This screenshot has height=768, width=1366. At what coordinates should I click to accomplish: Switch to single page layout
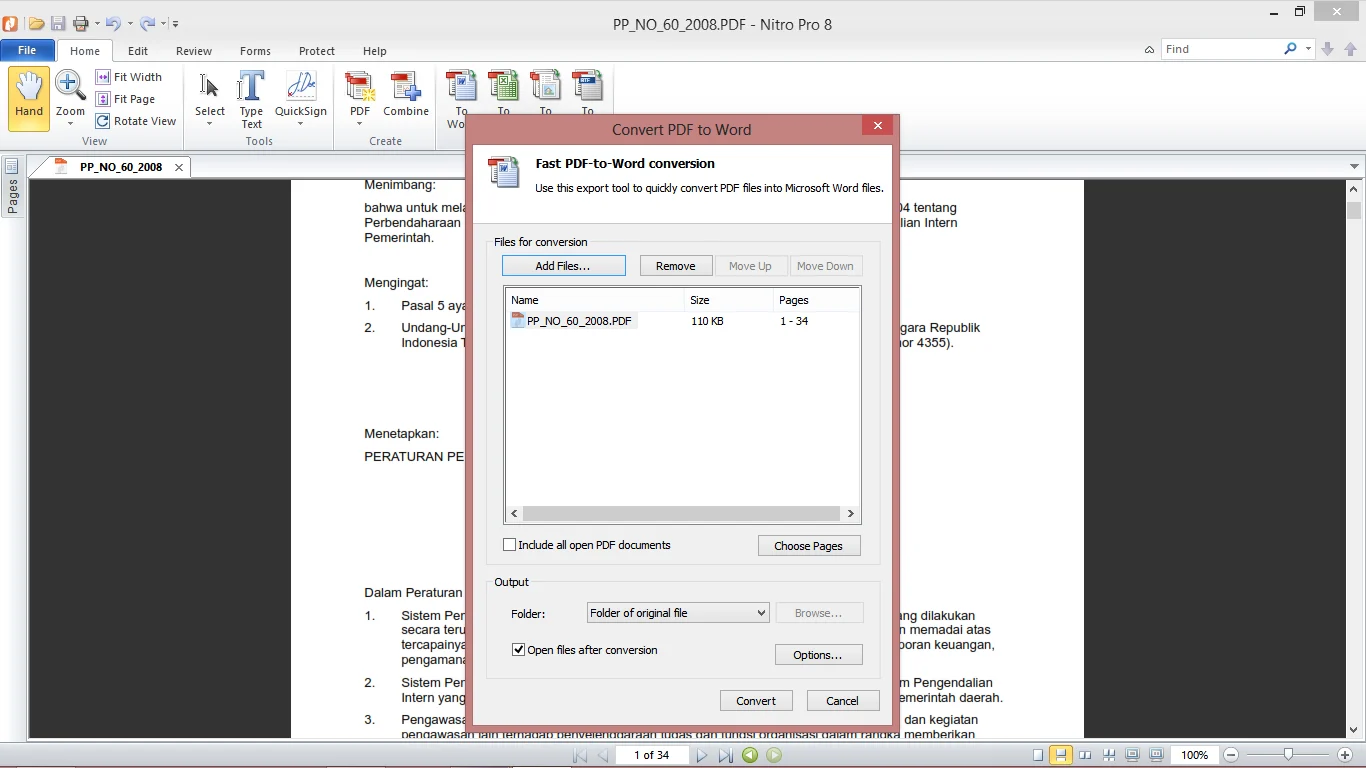click(1038, 755)
